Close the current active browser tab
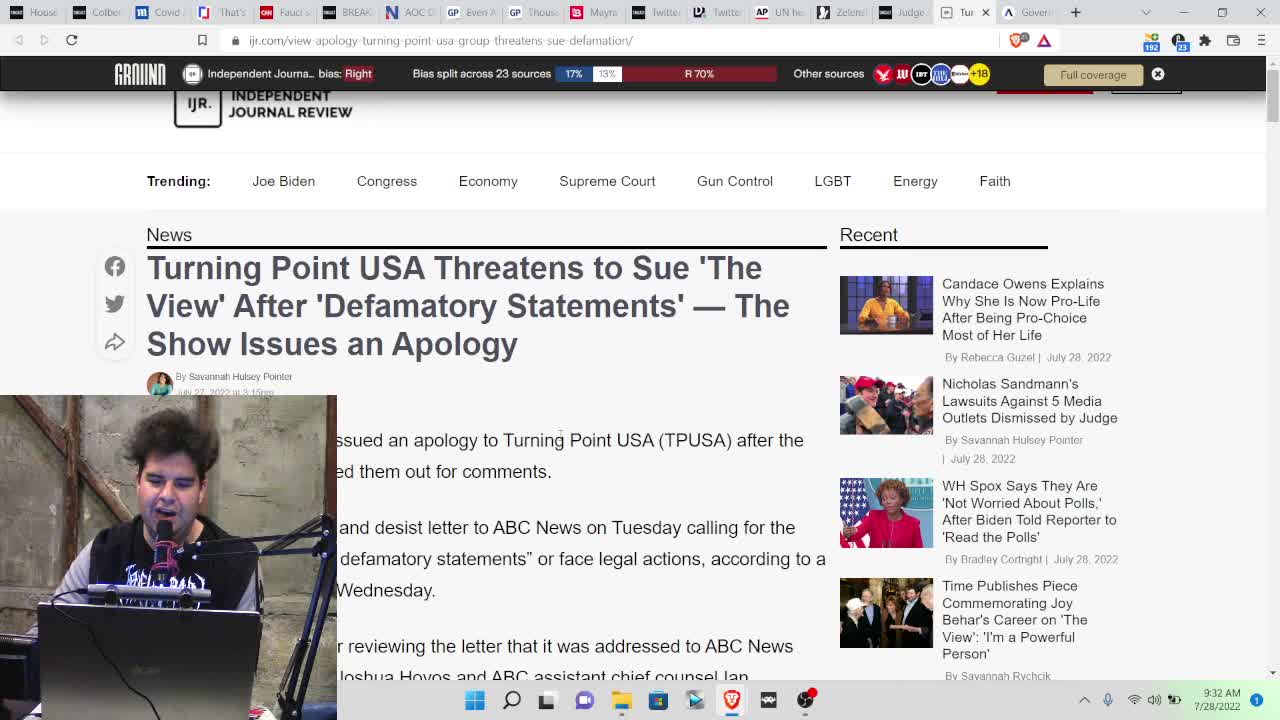1280x720 pixels. (x=986, y=13)
